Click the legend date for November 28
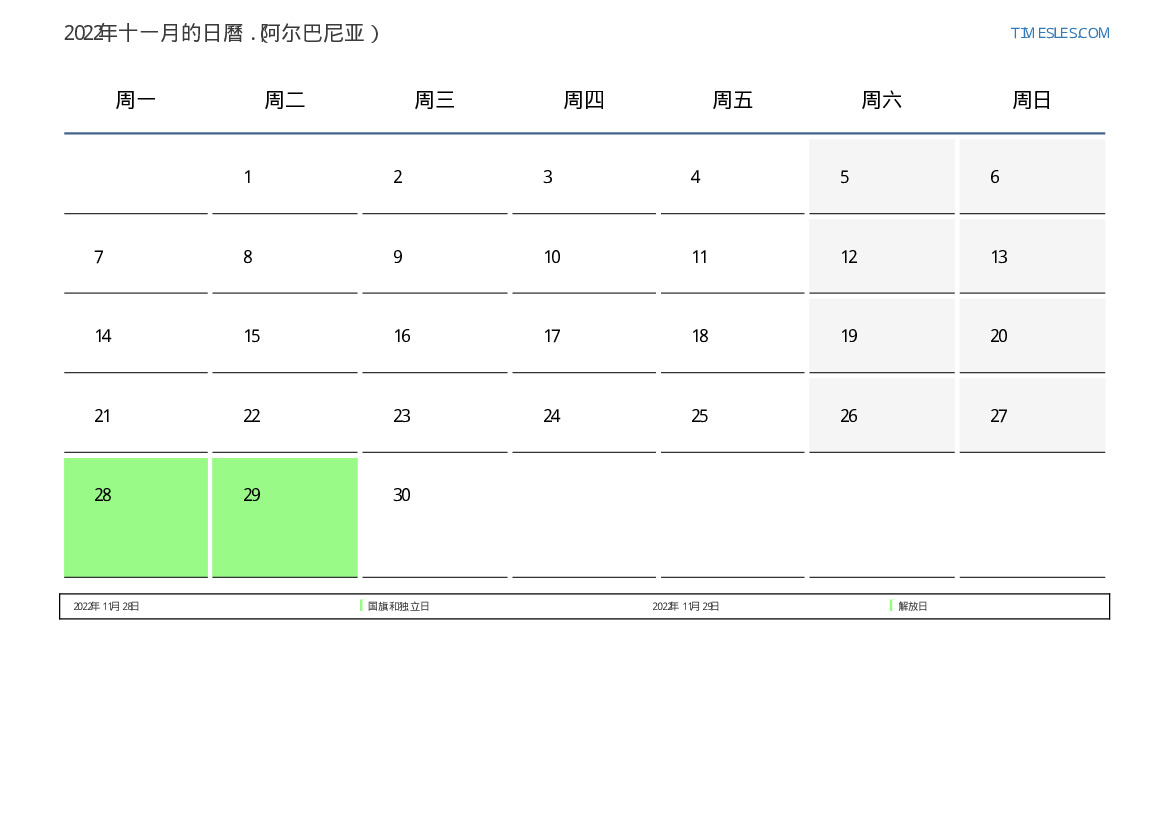Viewport: 1169px width, 827px height. click(106, 606)
